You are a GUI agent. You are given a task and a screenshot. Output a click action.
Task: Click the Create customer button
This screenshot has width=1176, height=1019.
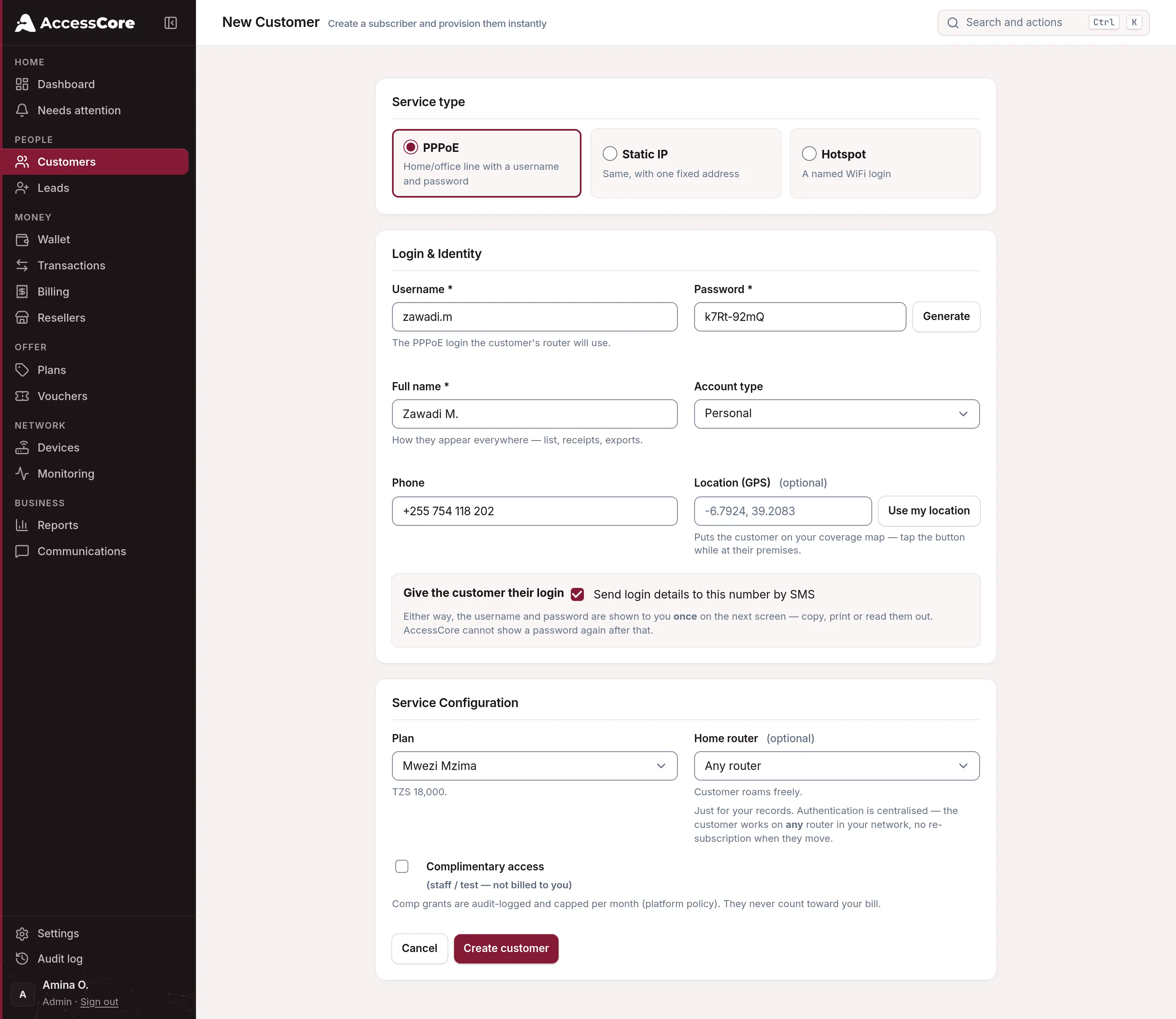click(x=506, y=948)
